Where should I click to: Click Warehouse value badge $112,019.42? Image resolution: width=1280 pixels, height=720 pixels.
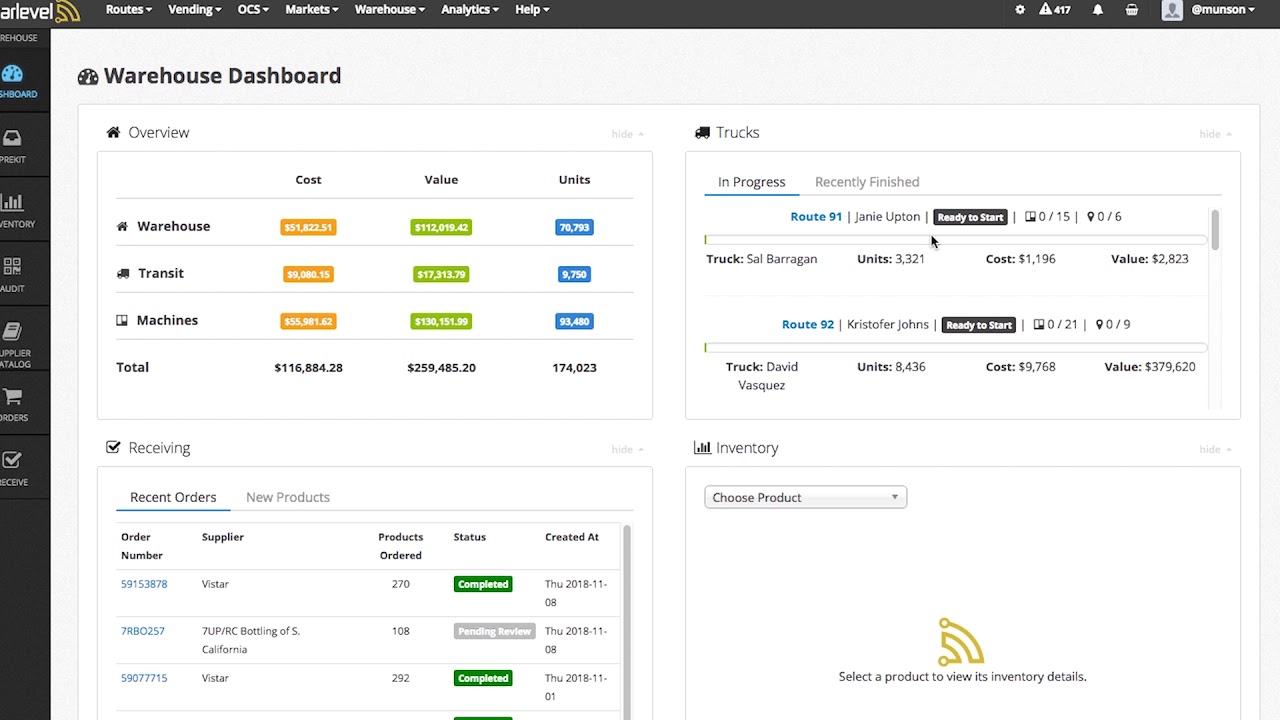441,227
